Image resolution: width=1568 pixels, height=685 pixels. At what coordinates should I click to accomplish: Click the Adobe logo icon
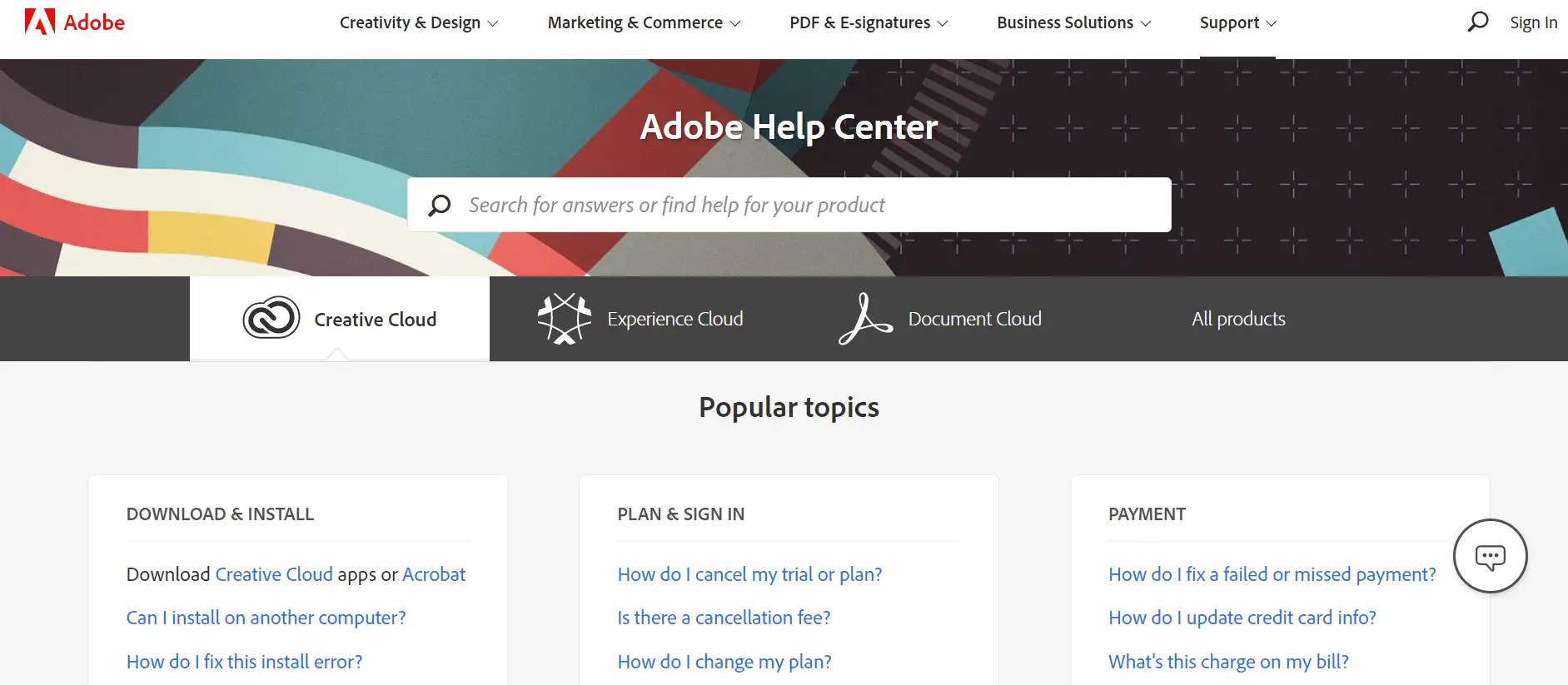click(39, 22)
